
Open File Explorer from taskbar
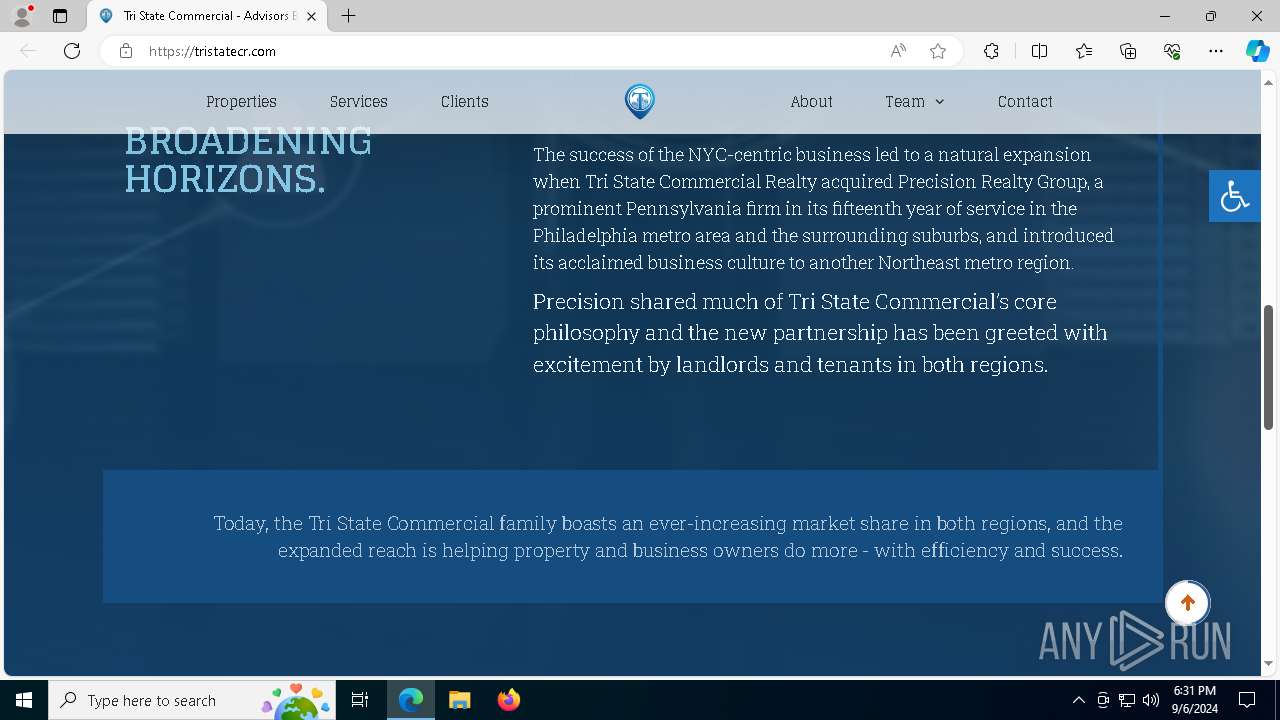click(460, 700)
